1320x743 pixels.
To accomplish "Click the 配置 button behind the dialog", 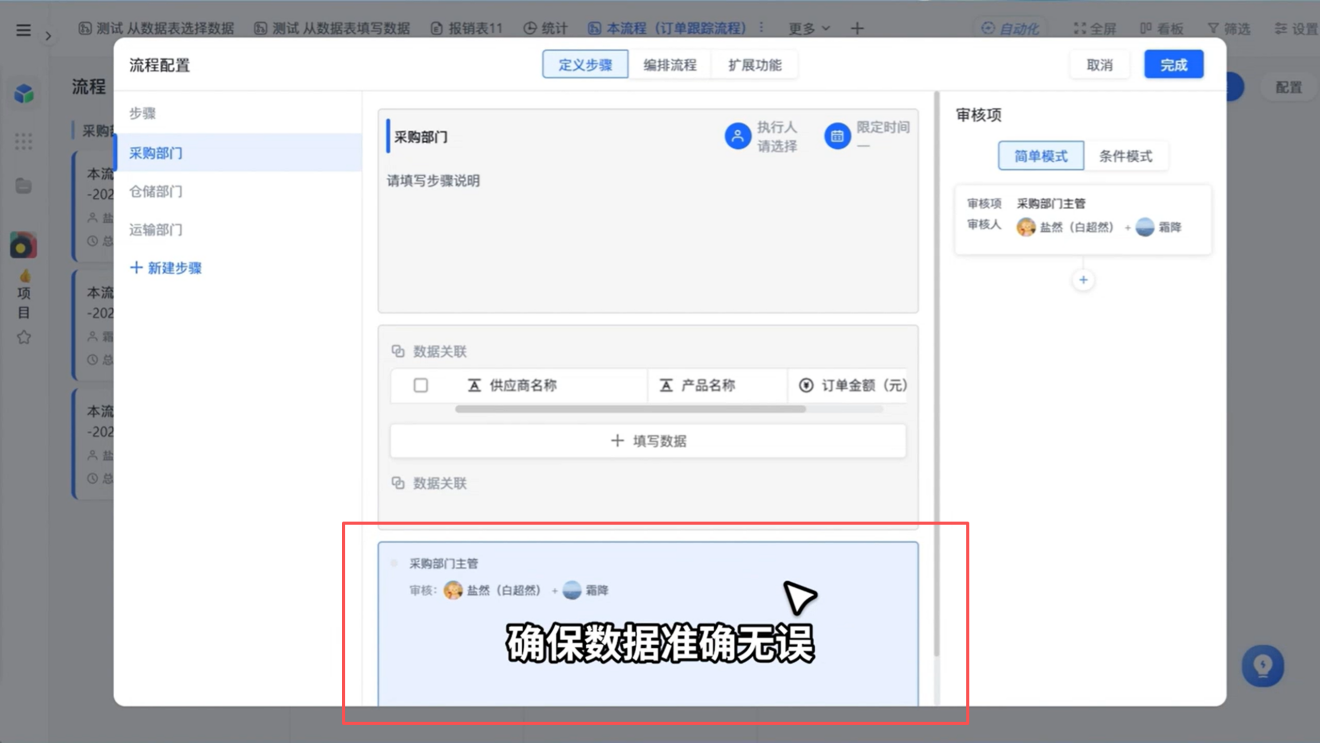I will pyautogui.click(x=1289, y=87).
